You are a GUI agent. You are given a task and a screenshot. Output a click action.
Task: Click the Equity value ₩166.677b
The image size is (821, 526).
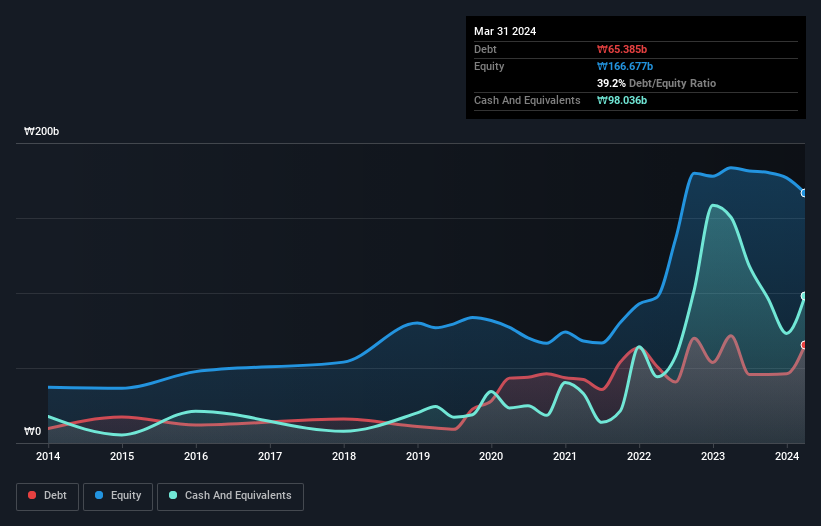click(625, 66)
